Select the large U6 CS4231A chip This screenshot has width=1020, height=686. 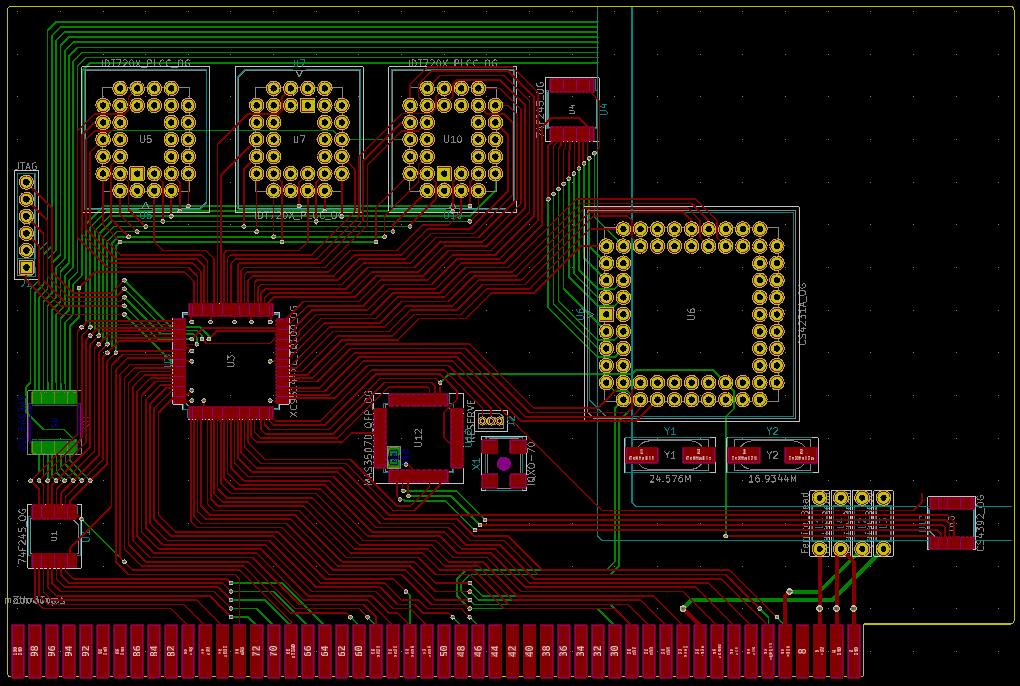(x=690, y=313)
